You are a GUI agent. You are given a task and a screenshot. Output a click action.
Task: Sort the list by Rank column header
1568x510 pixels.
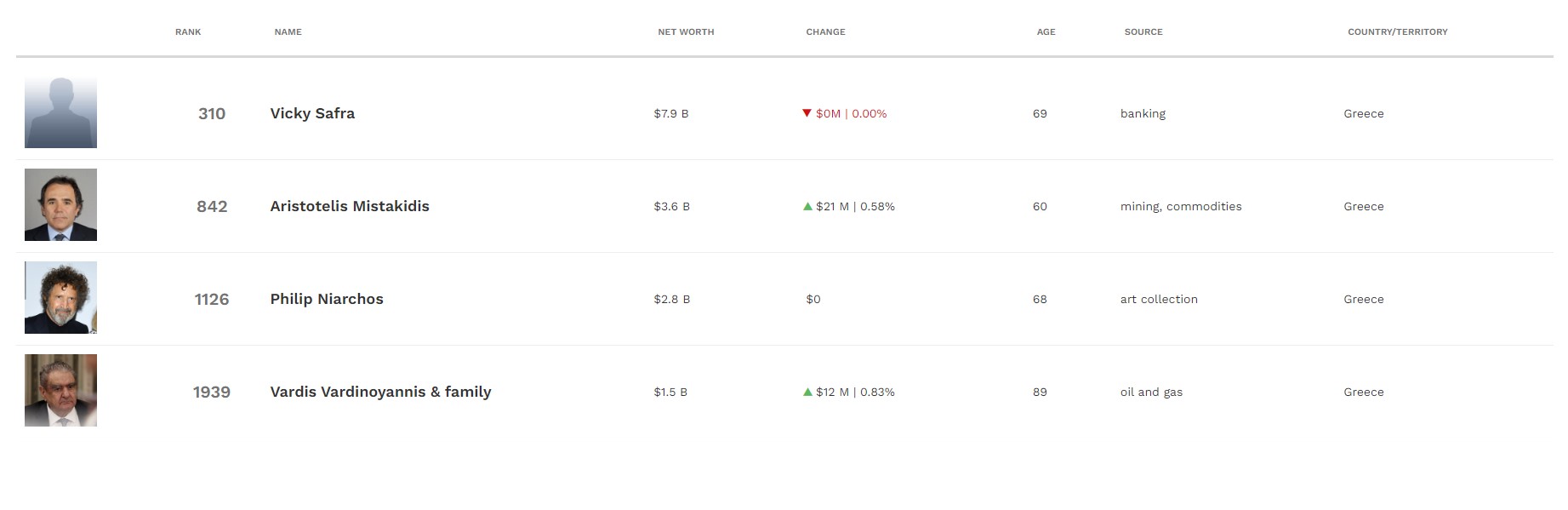click(188, 32)
